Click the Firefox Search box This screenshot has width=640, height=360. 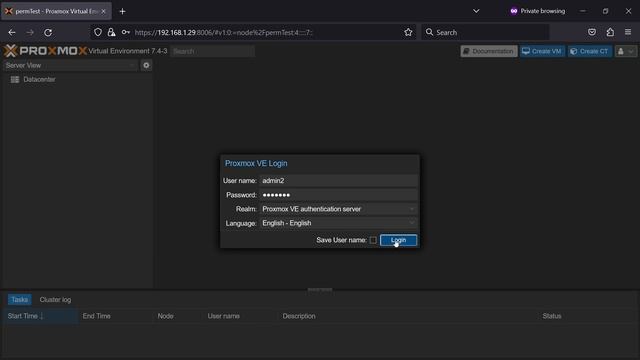(x=485, y=32)
